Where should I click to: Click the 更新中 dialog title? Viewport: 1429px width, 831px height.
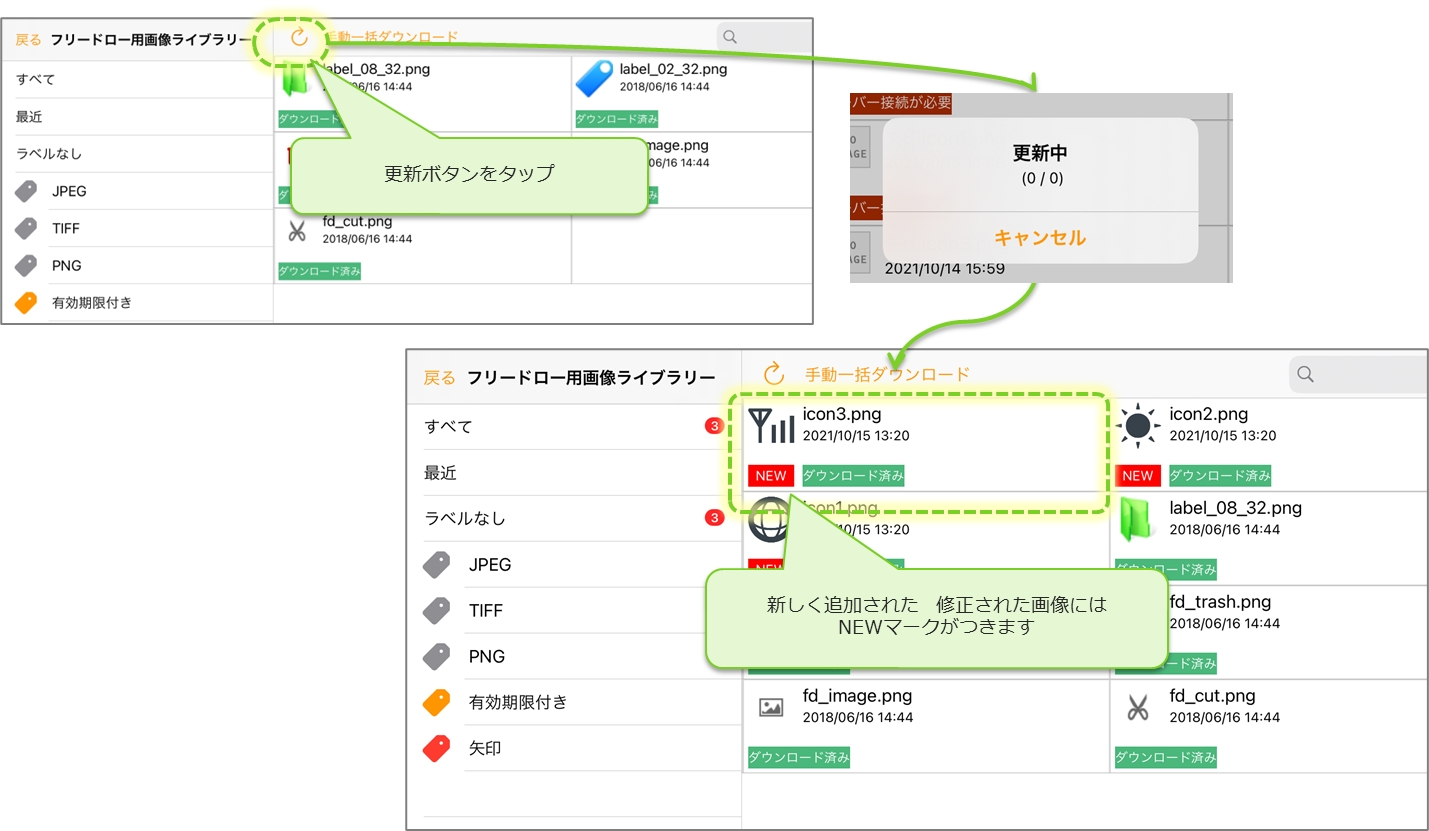pyautogui.click(x=1040, y=154)
